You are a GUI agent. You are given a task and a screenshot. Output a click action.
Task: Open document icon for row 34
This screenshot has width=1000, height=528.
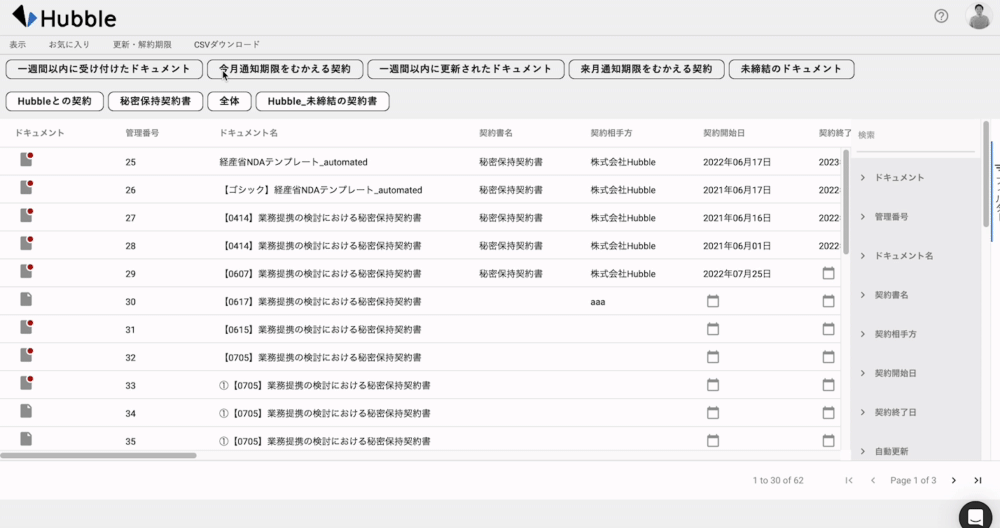point(26,411)
